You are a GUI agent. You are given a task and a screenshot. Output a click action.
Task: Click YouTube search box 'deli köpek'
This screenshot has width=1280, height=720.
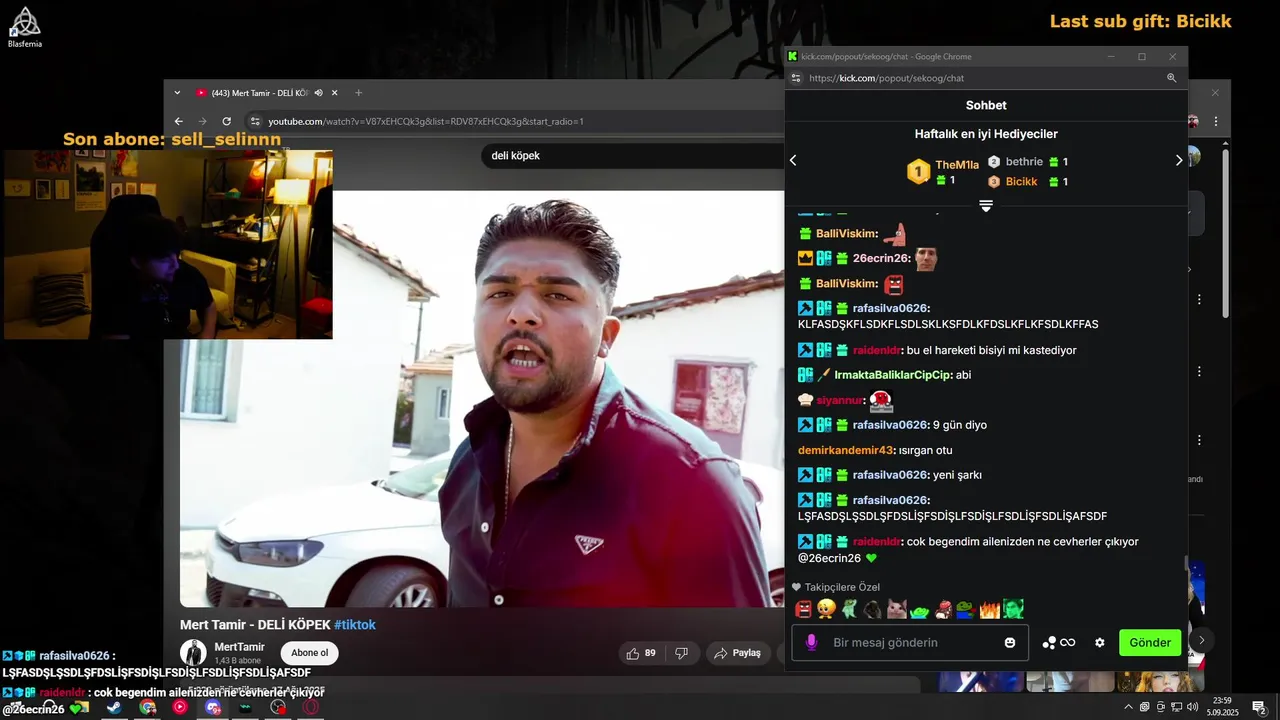634,155
